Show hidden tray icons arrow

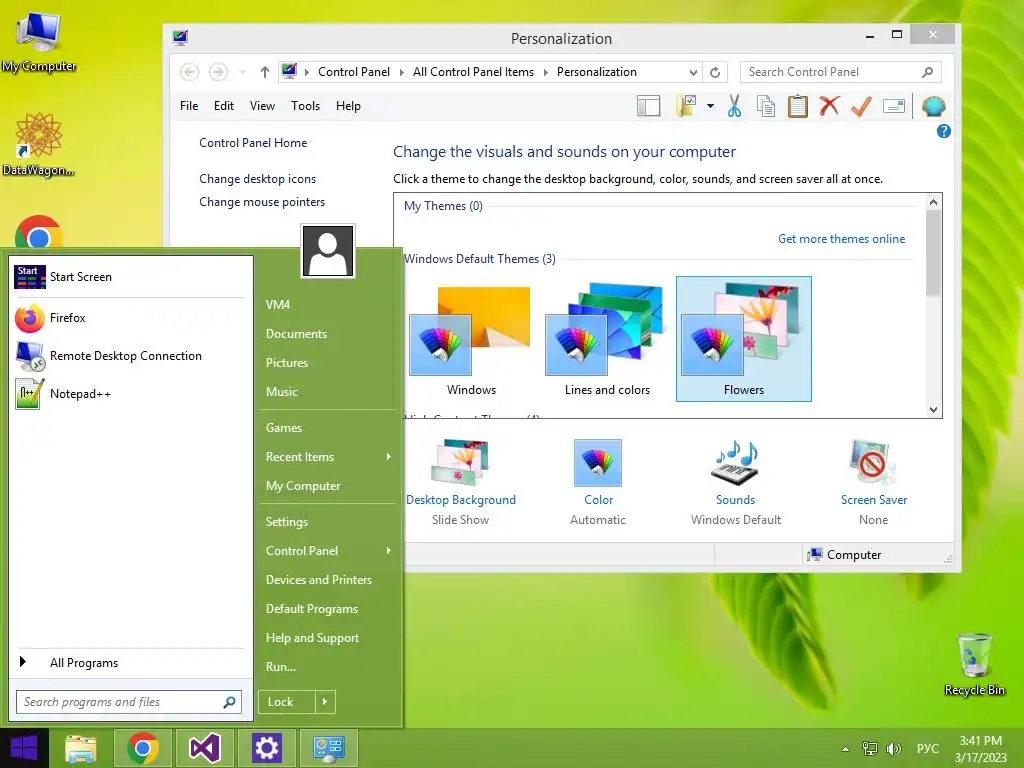click(x=845, y=749)
